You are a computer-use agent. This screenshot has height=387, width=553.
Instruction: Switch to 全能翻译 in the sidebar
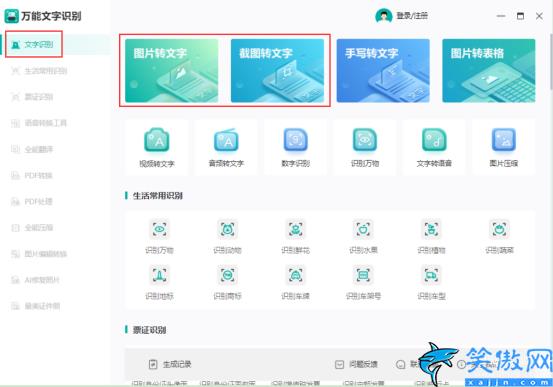(x=32, y=149)
